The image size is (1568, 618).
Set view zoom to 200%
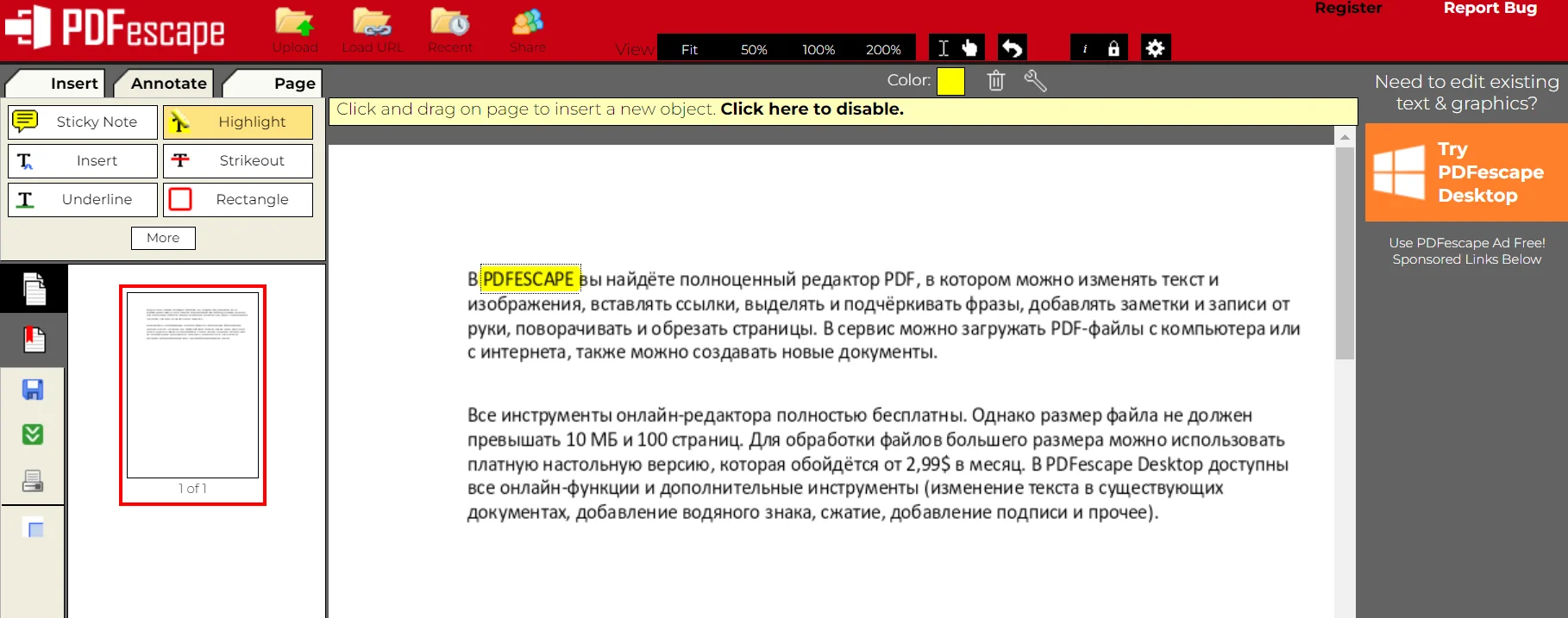[x=883, y=49]
